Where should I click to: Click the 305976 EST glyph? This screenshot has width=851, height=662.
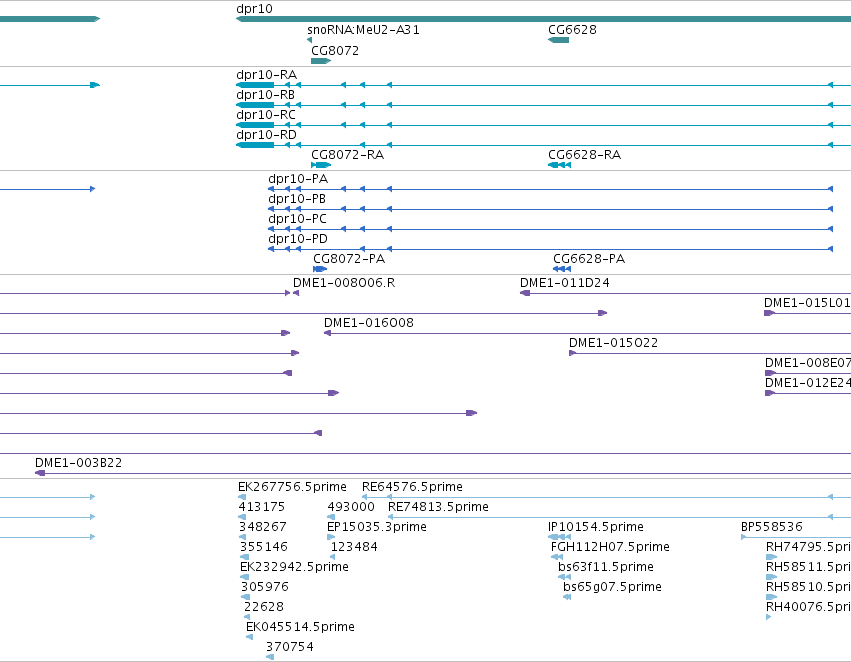coord(245,597)
